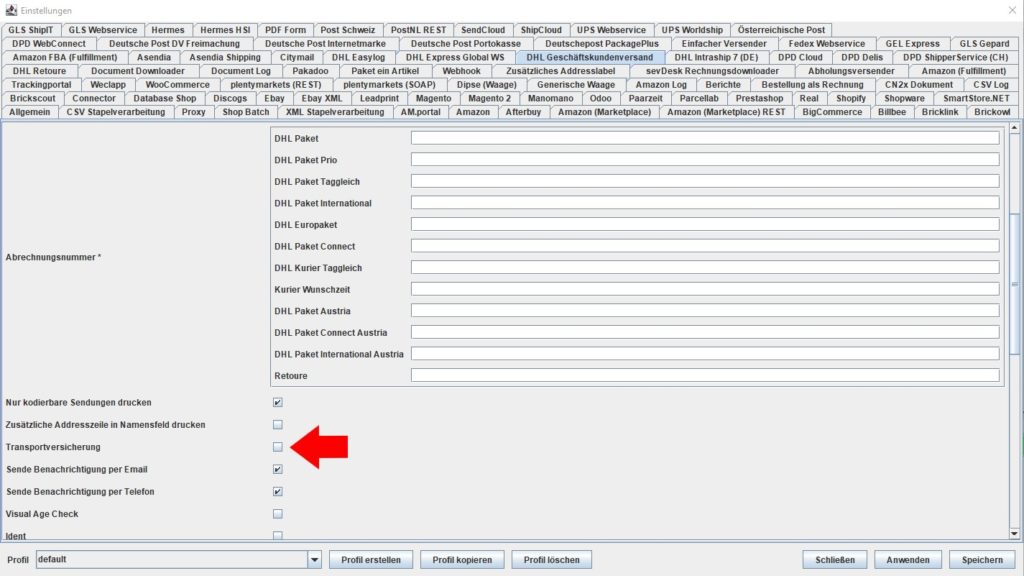
Task: Switch to the Bestellung als Rechnung tab
Action: point(812,84)
